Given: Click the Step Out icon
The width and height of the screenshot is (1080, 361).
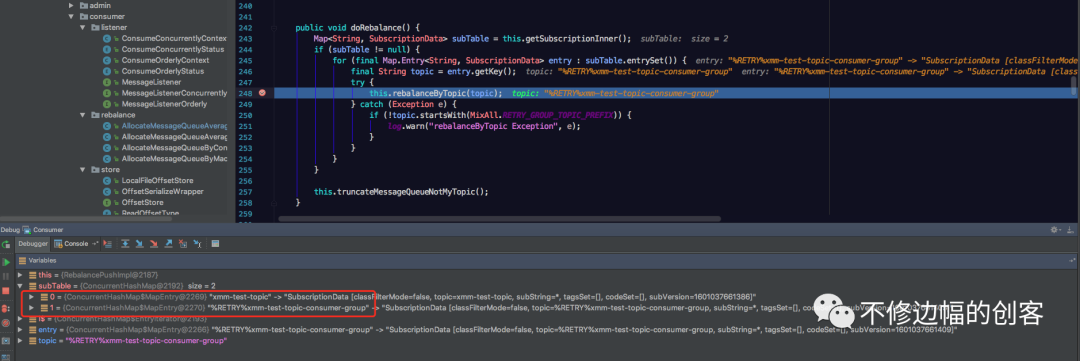Looking at the screenshot, I should pos(168,244).
